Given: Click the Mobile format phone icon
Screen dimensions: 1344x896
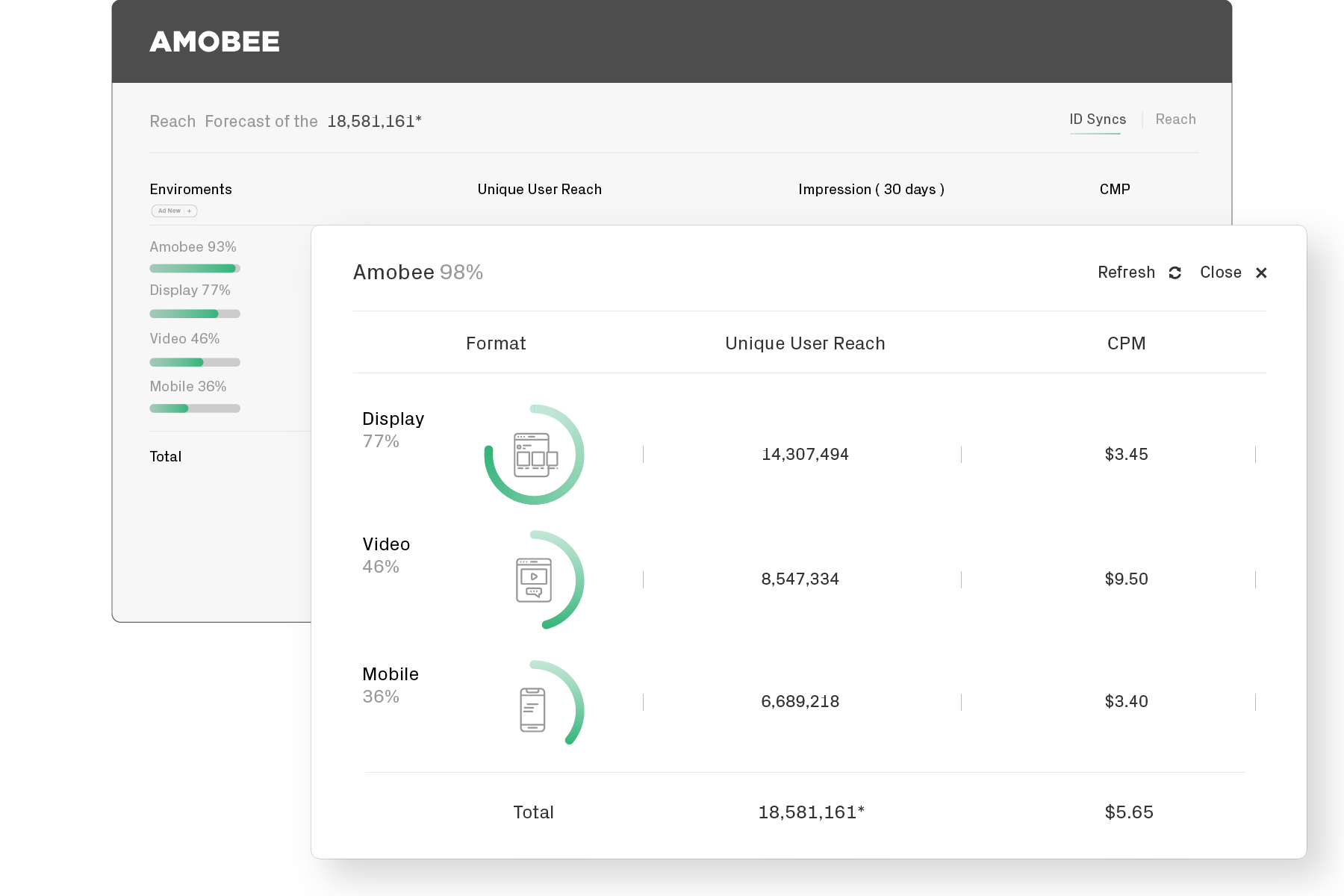Looking at the screenshot, I should (532, 709).
